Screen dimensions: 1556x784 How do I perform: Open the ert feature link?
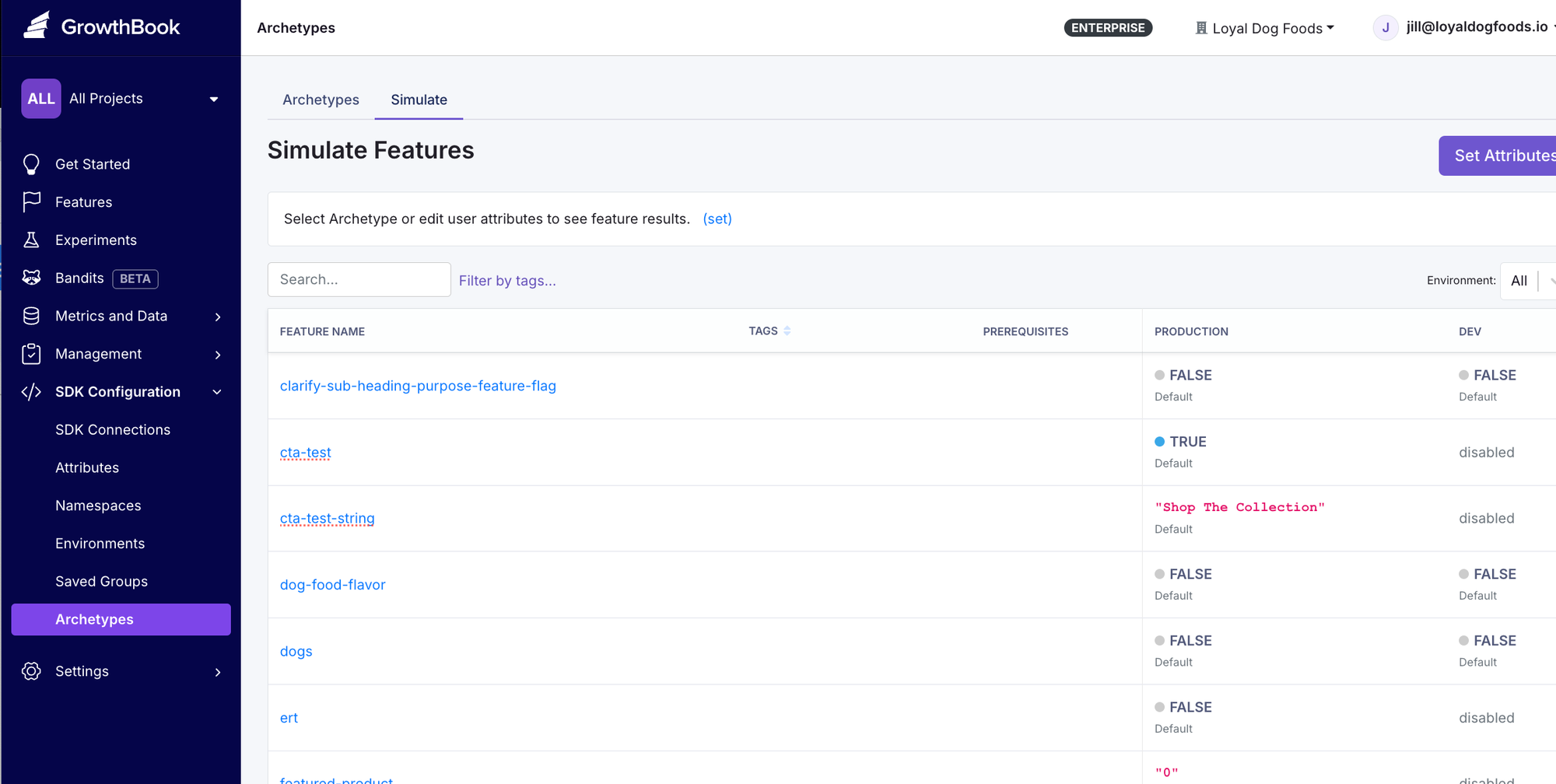pyautogui.click(x=289, y=718)
